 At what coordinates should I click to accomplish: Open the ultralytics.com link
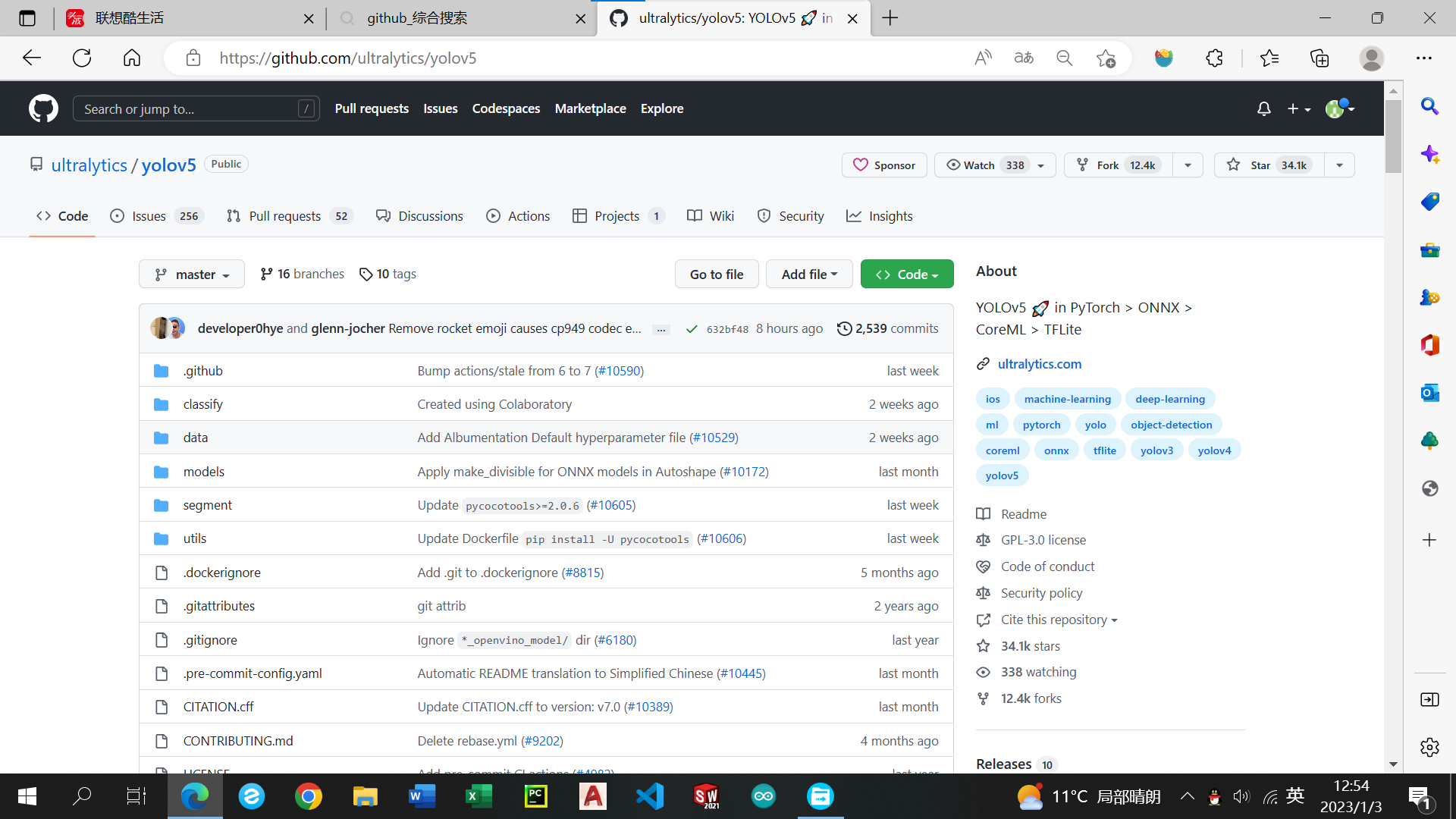click(1039, 364)
